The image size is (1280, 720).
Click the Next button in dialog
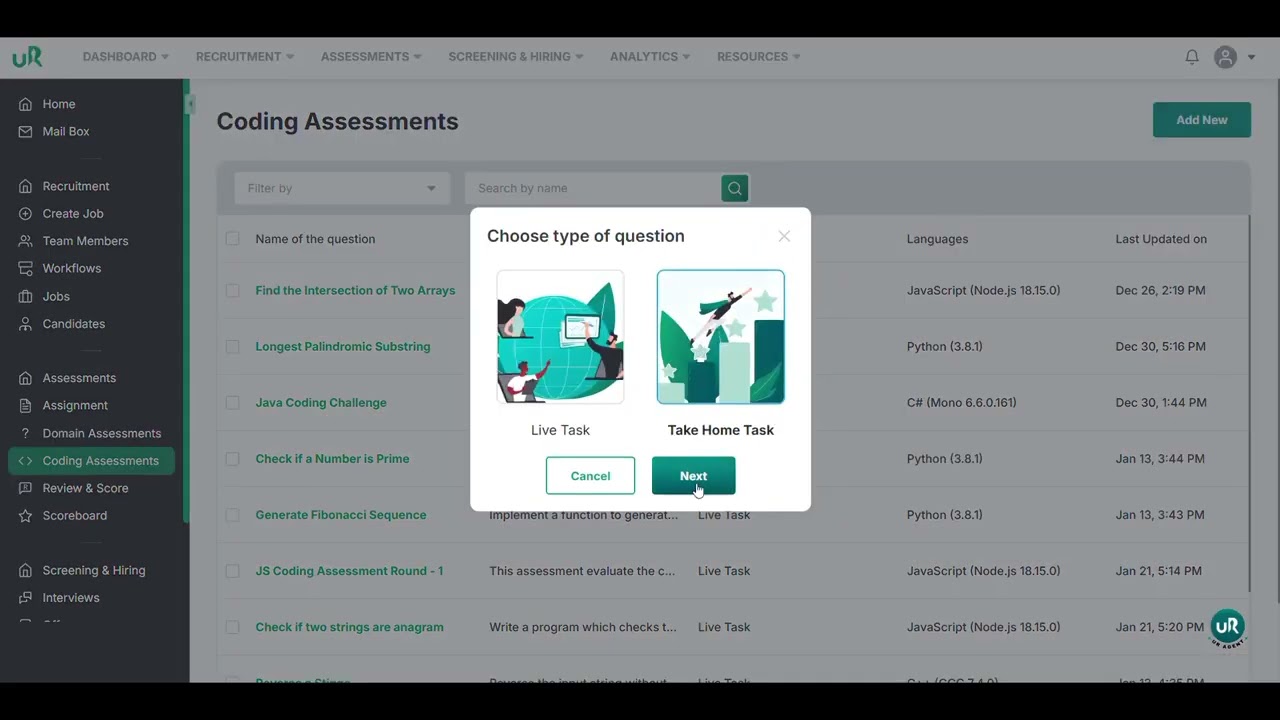tap(693, 476)
